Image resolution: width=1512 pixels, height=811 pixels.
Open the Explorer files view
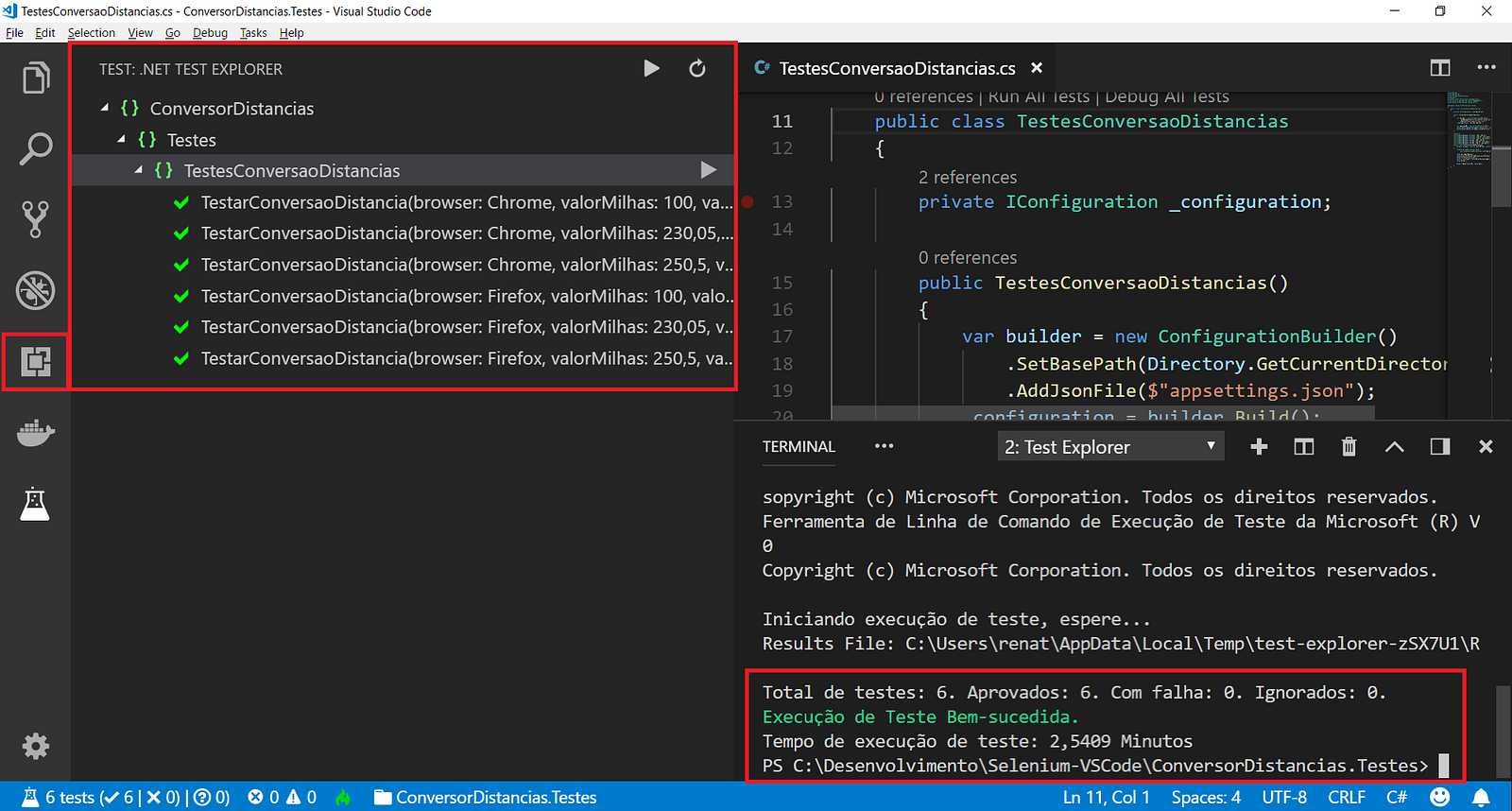coord(35,78)
